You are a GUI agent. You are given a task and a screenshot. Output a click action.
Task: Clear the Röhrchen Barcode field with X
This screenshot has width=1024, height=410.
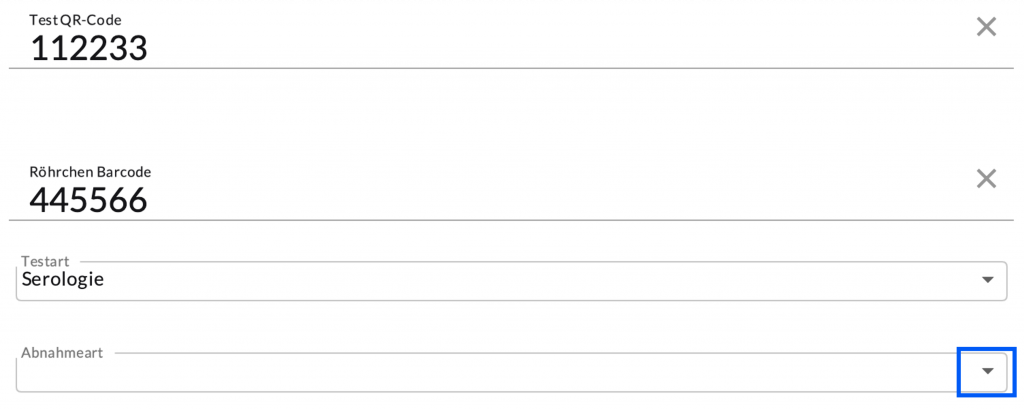tap(986, 179)
